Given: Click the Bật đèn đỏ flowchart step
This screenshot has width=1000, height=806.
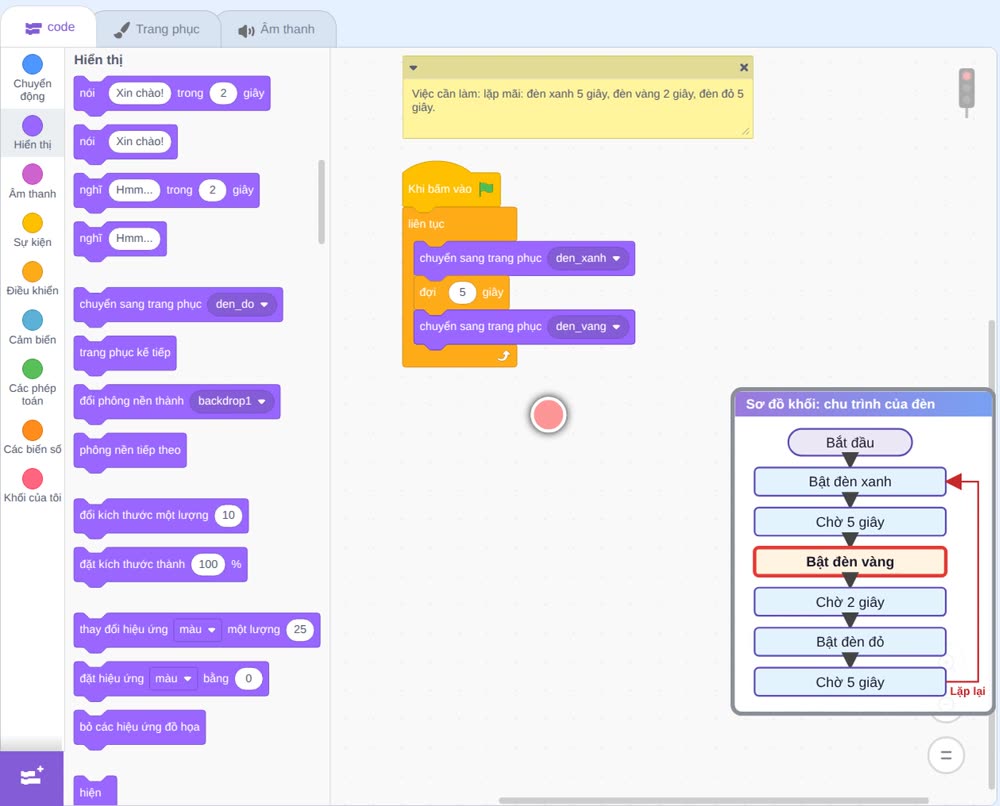Looking at the screenshot, I should click(x=849, y=642).
